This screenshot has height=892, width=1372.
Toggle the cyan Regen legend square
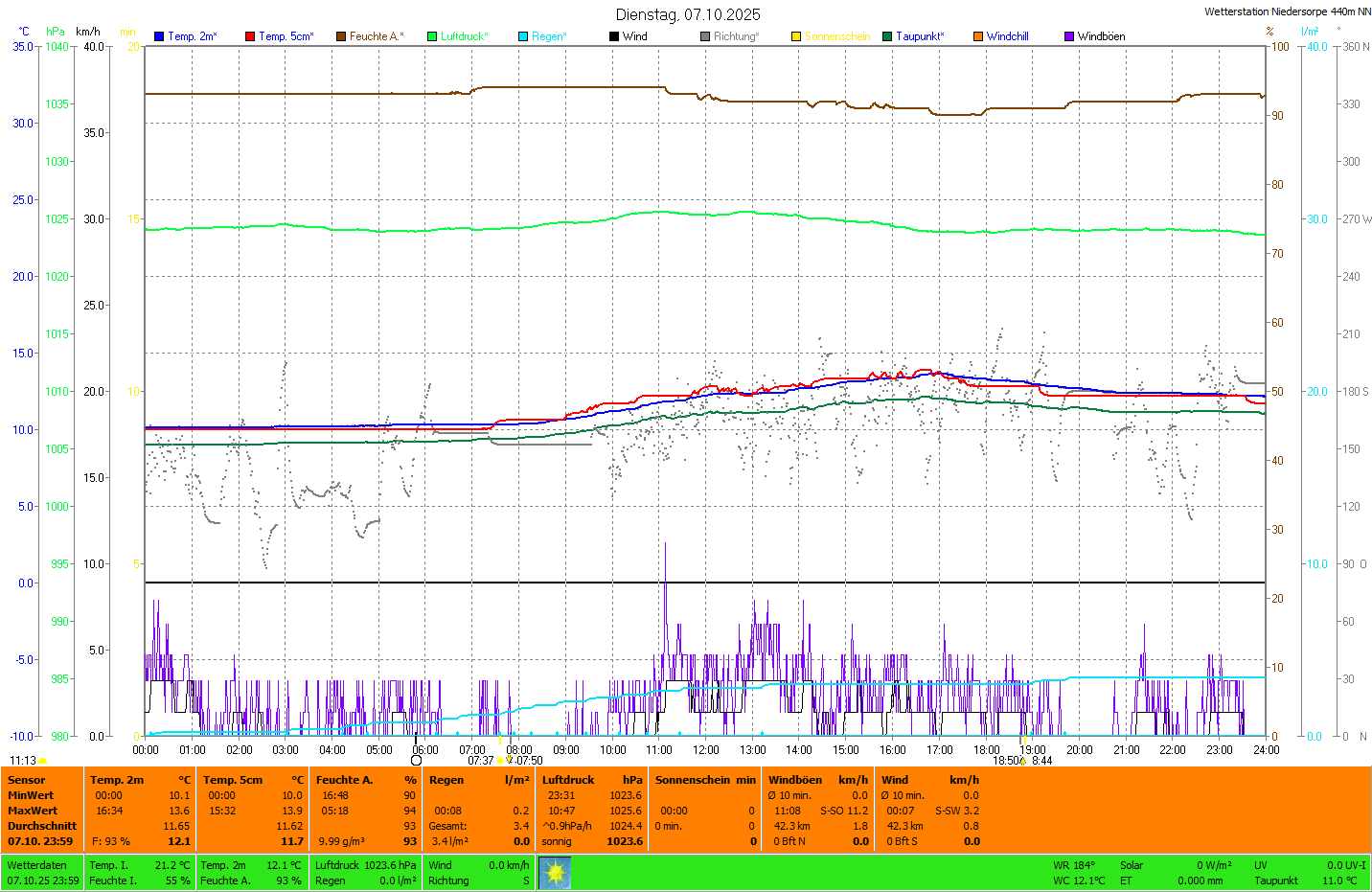click(x=523, y=36)
